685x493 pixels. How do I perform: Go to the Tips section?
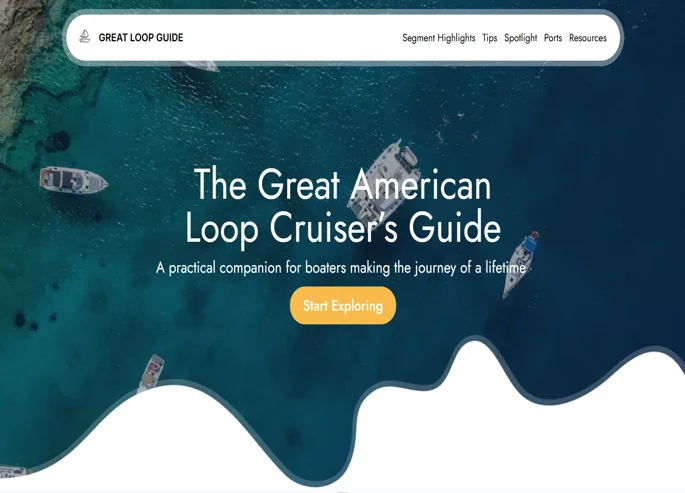tap(489, 38)
